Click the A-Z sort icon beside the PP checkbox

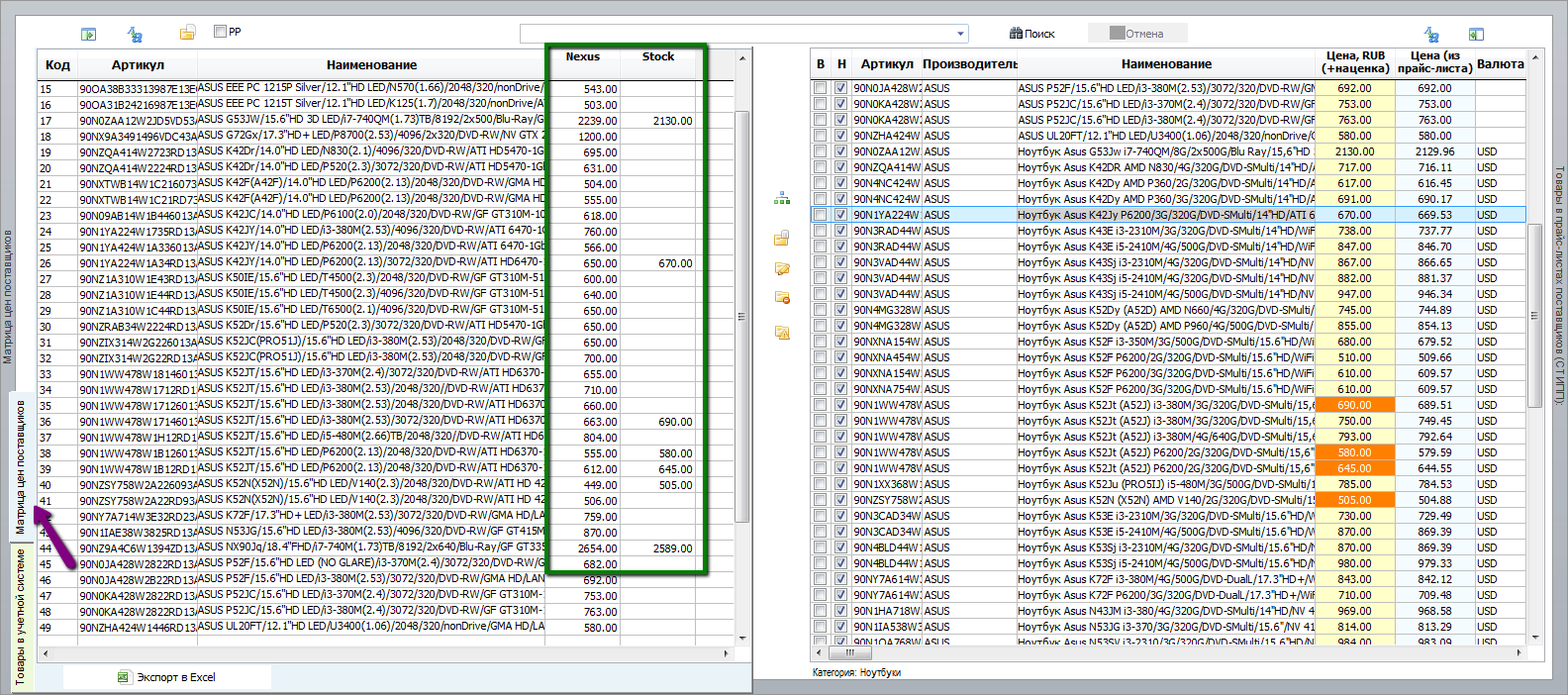tap(135, 34)
